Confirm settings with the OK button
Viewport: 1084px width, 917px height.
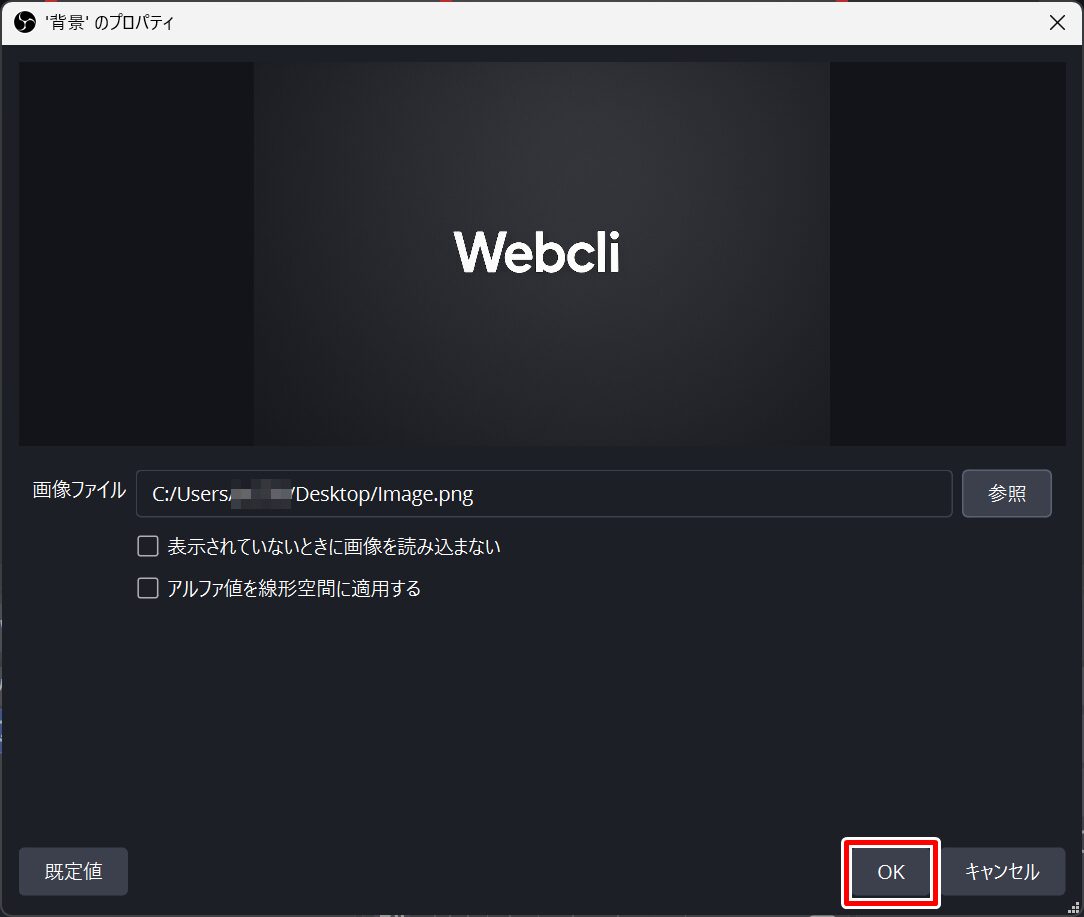[890, 872]
